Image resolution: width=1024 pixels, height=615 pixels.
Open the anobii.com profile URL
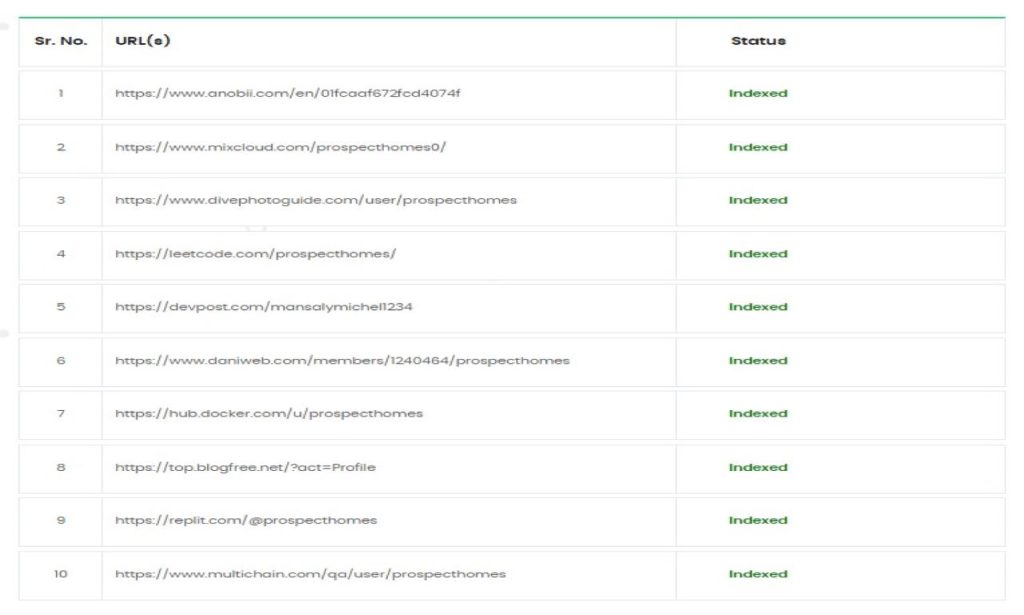click(x=287, y=93)
